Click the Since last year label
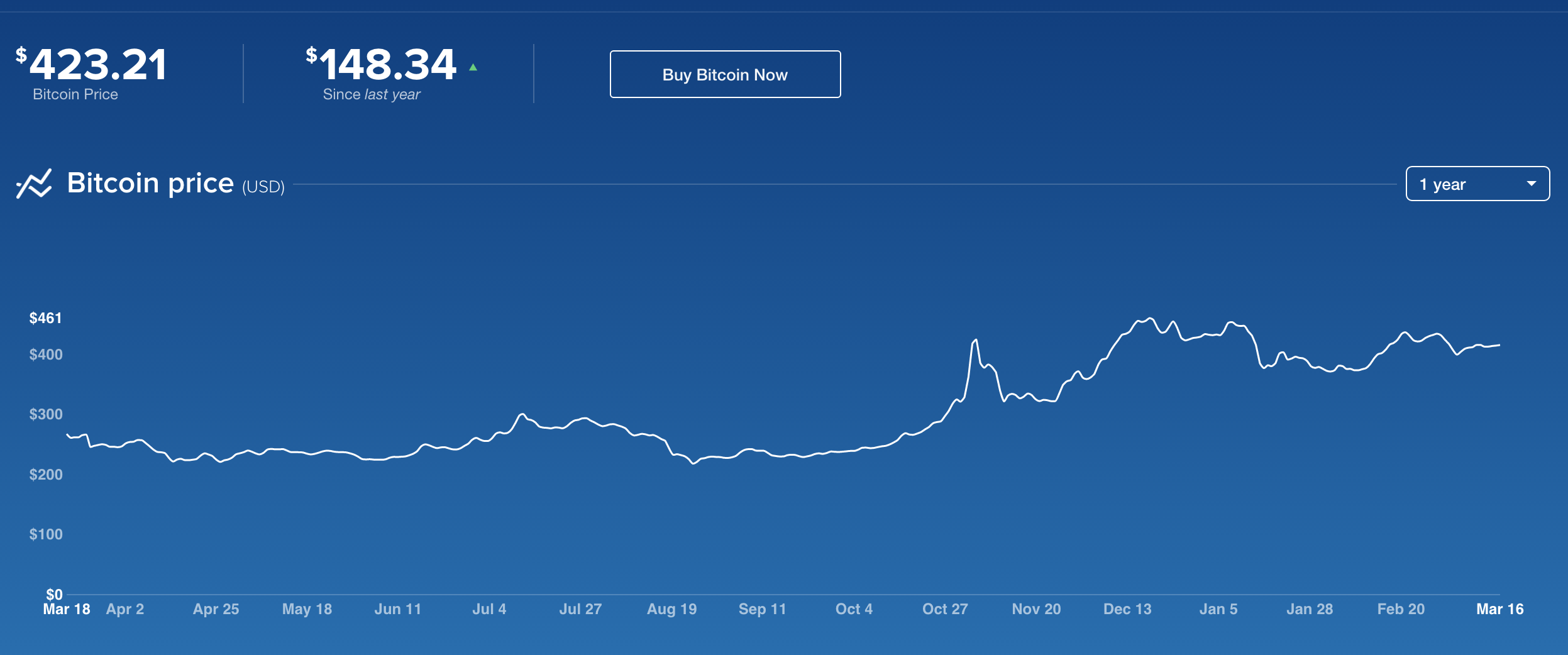Screen dimensions: 1568x655 371,95
